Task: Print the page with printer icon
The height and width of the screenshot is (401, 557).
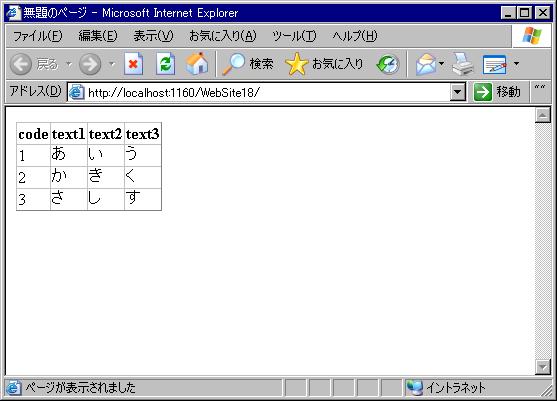Action: click(x=463, y=64)
